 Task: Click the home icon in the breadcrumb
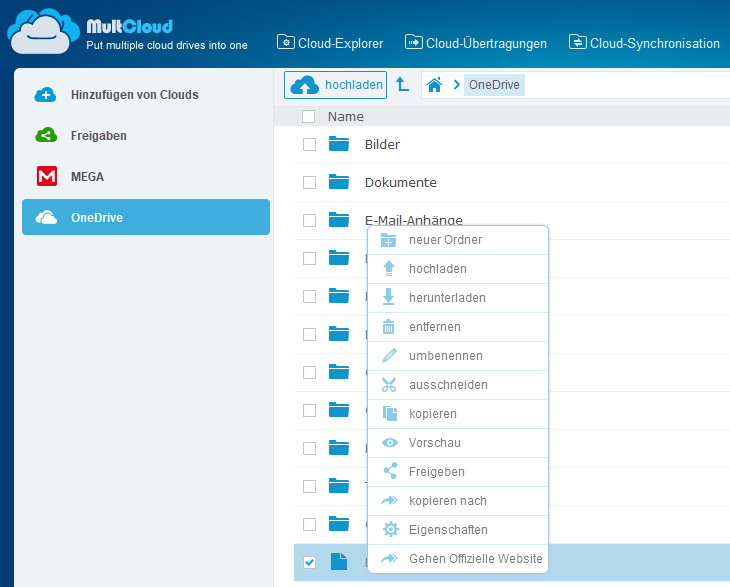[x=434, y=85]
